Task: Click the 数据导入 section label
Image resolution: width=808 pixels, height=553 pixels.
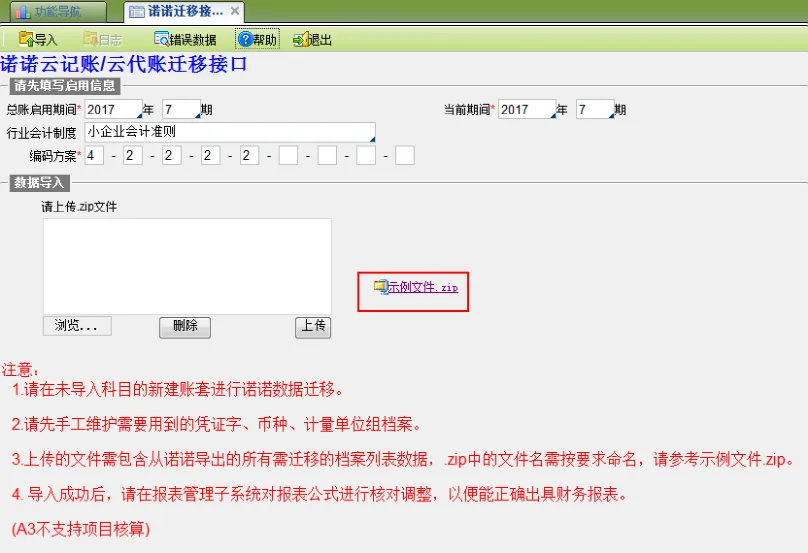Action: point(39,182)
